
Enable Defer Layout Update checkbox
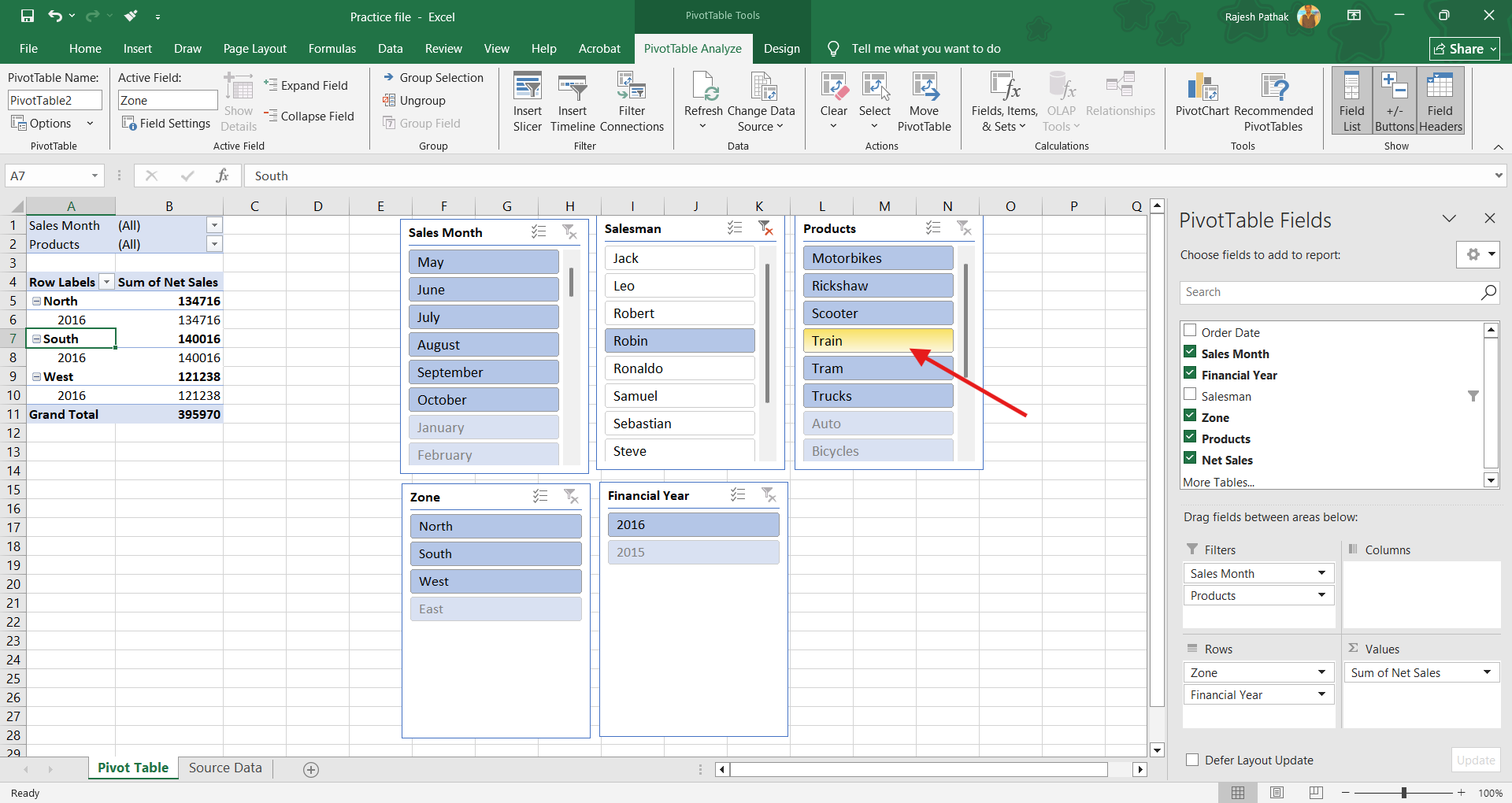(x=1192, y=760)
